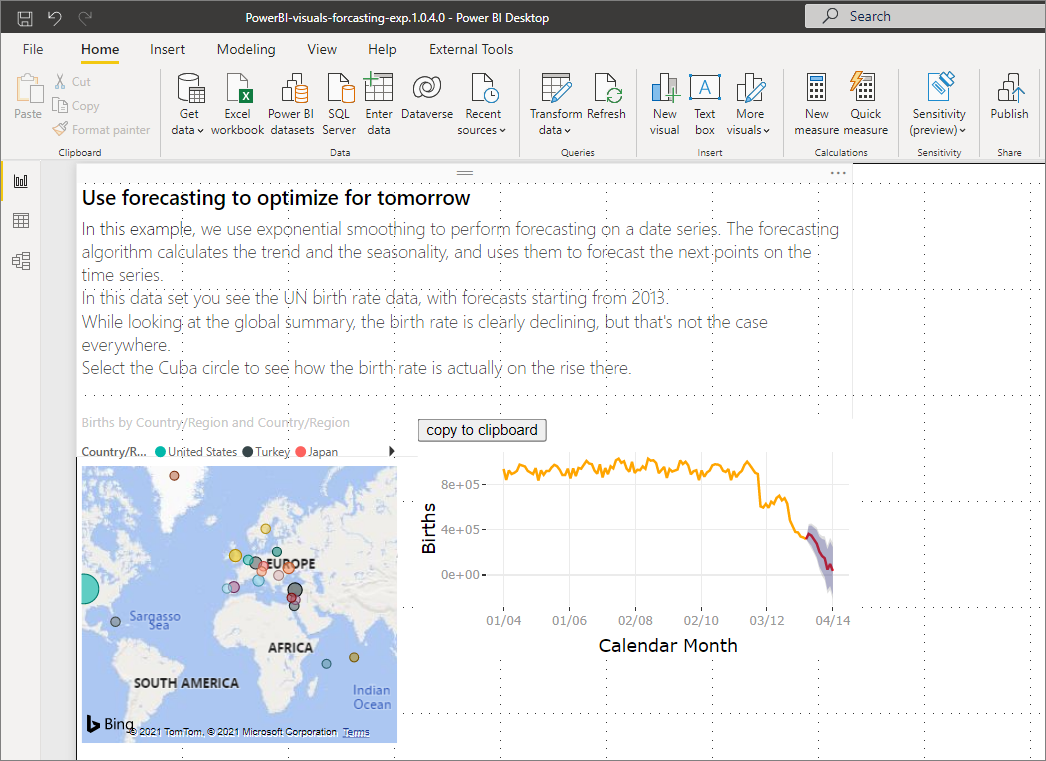Image resolution: width=1046 pixels, height=761 pixels.
Task: Insert a New visual
Action: (x=664, y=104)
